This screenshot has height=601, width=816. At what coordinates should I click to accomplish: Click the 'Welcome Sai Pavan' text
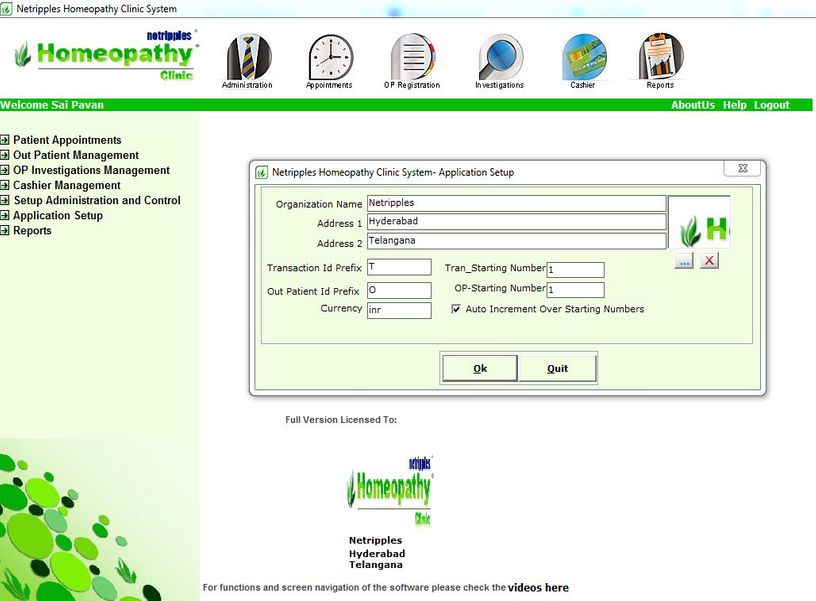52,105
